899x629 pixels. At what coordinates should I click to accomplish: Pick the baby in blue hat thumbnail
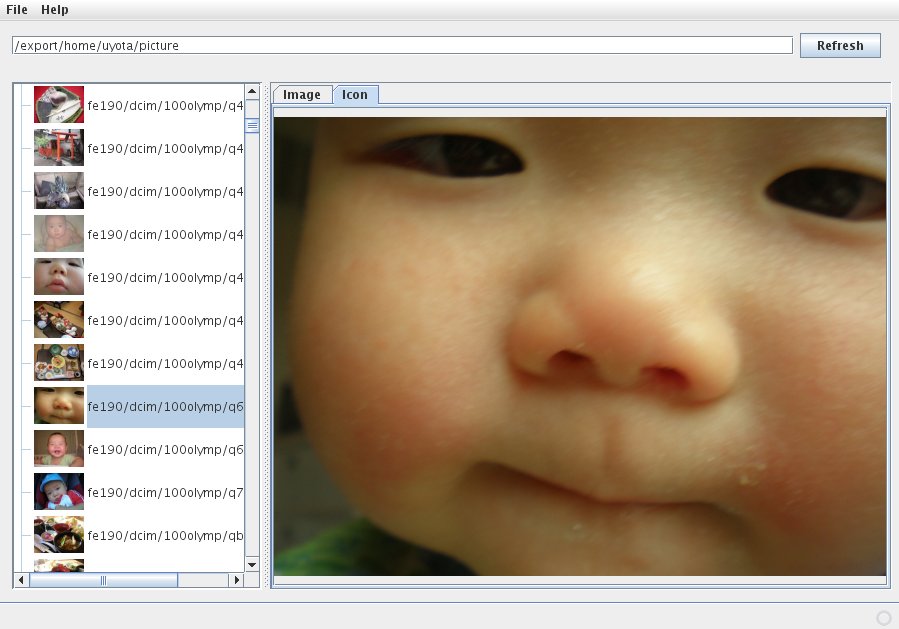(59, 492)
